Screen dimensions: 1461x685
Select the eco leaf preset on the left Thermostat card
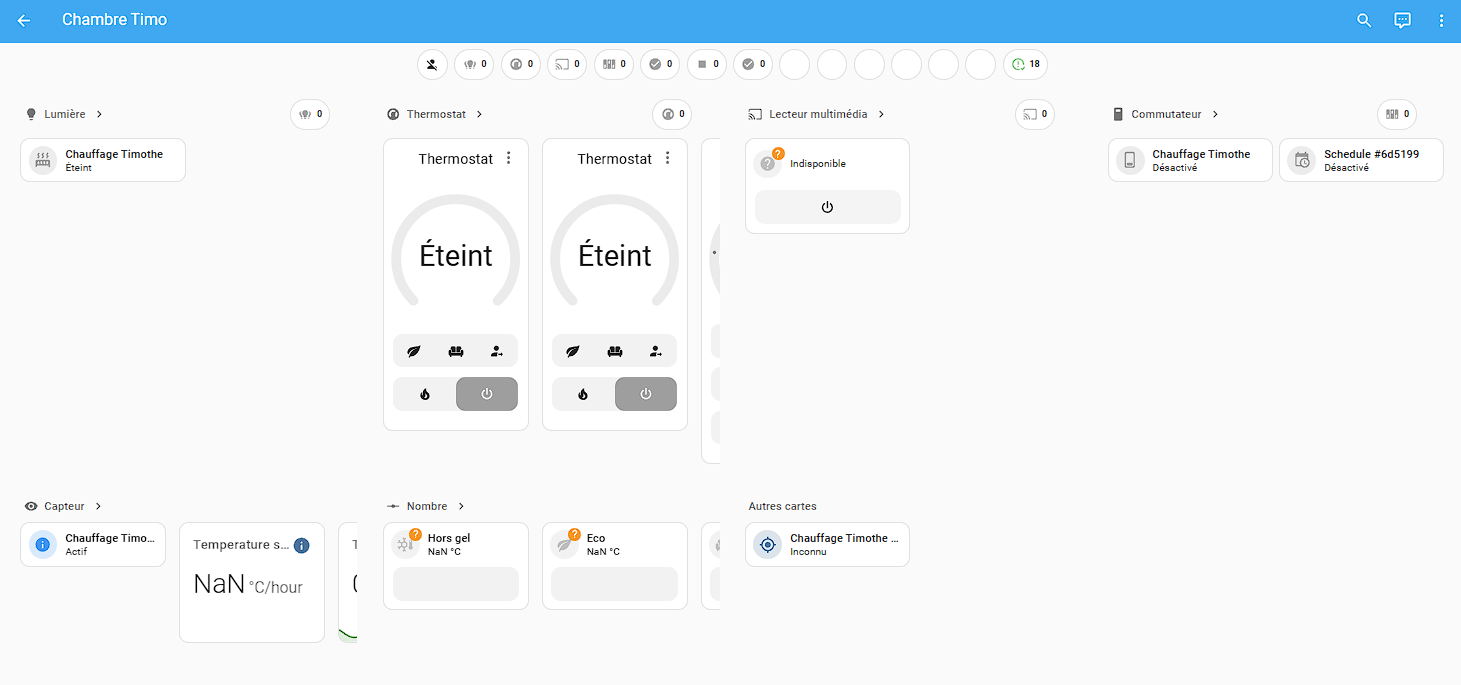[x=414, y=351]
